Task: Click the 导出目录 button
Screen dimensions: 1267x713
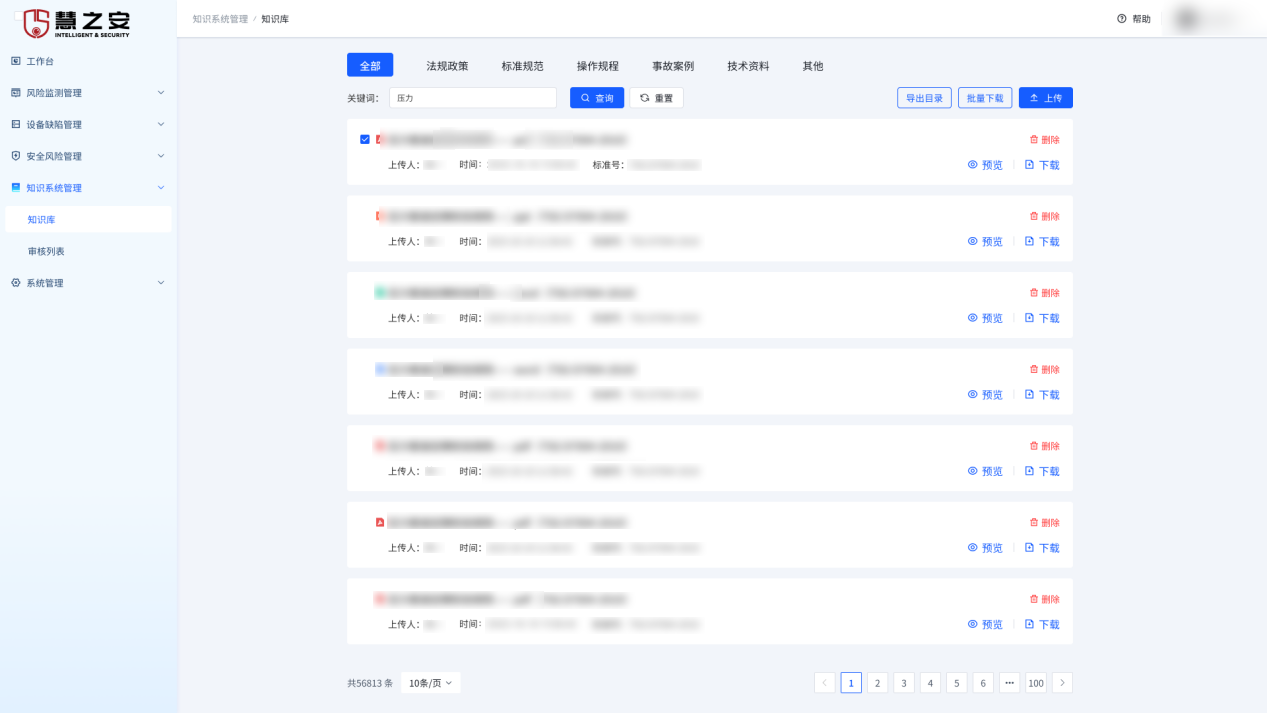Action: pyautogui.click(x=924, y=98)
